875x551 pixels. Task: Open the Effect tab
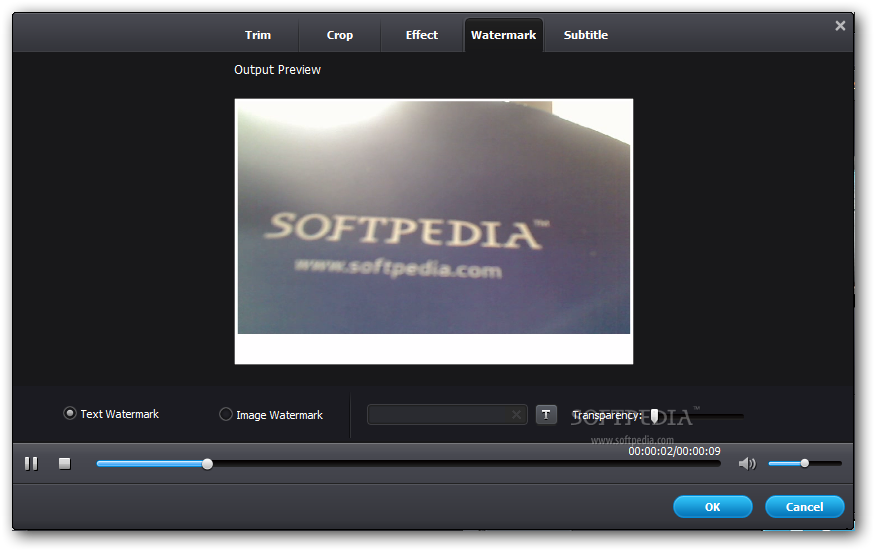pos(422,35)
